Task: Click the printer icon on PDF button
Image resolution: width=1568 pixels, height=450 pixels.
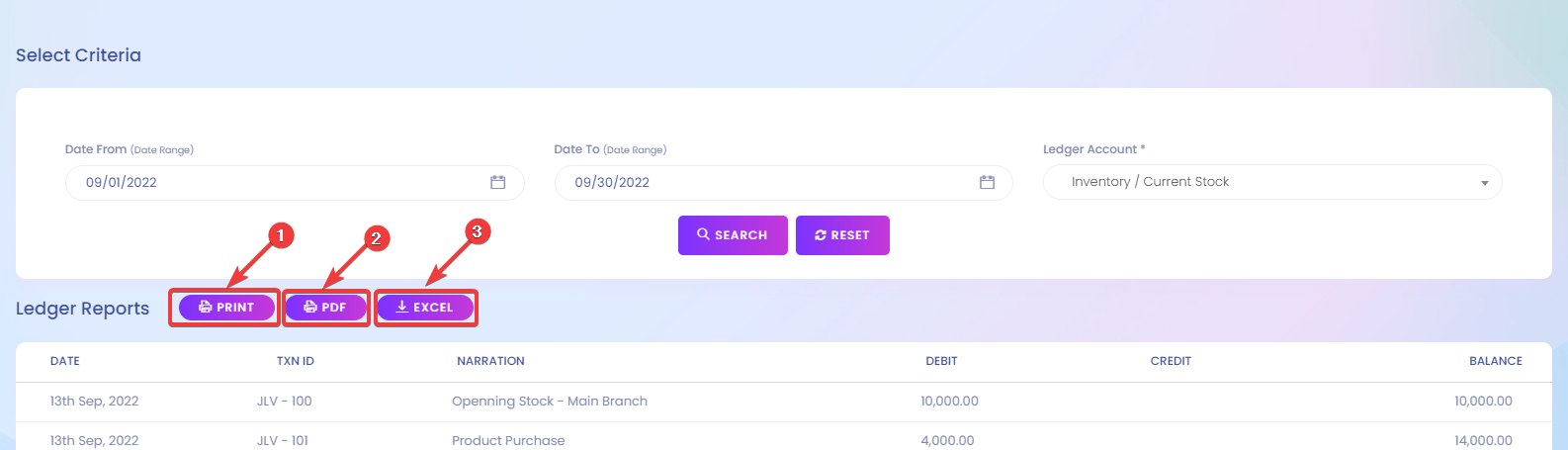Action: [x=310, y=308]
